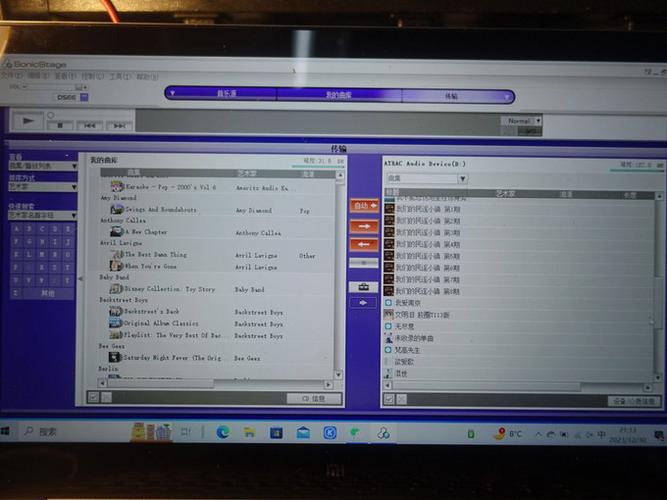Image resolution: width=667 pixels, height=500 pixels.
Task: Collapse the left sidebar with the arrow
Action: [x=81, y=279]
